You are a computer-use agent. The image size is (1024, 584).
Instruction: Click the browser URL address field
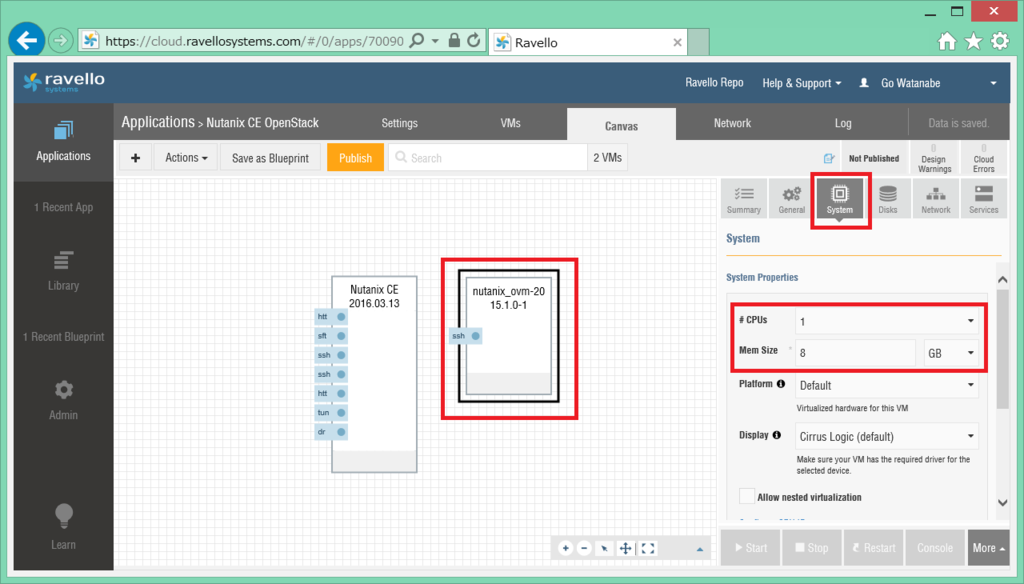click(254, 41)
